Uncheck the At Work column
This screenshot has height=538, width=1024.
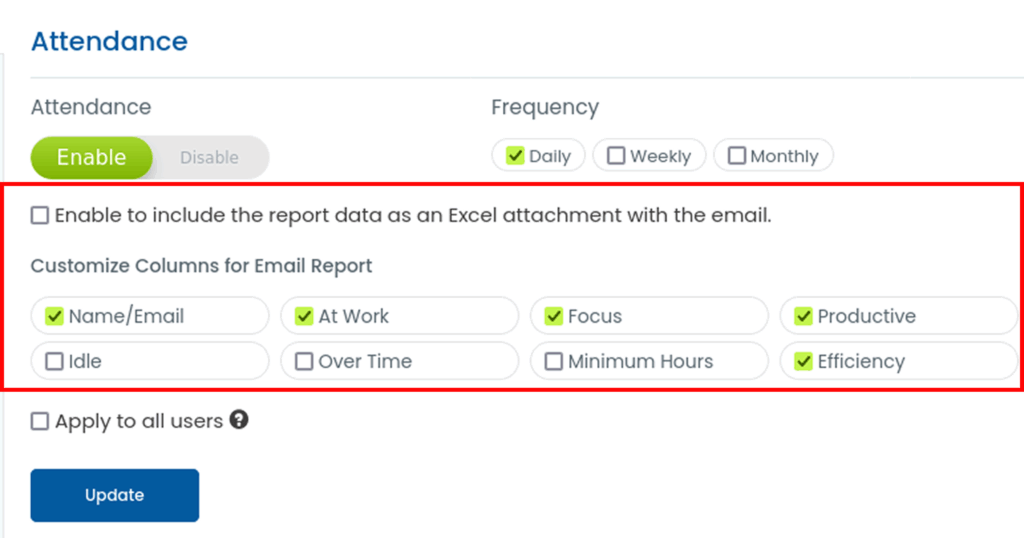(304, 316)
